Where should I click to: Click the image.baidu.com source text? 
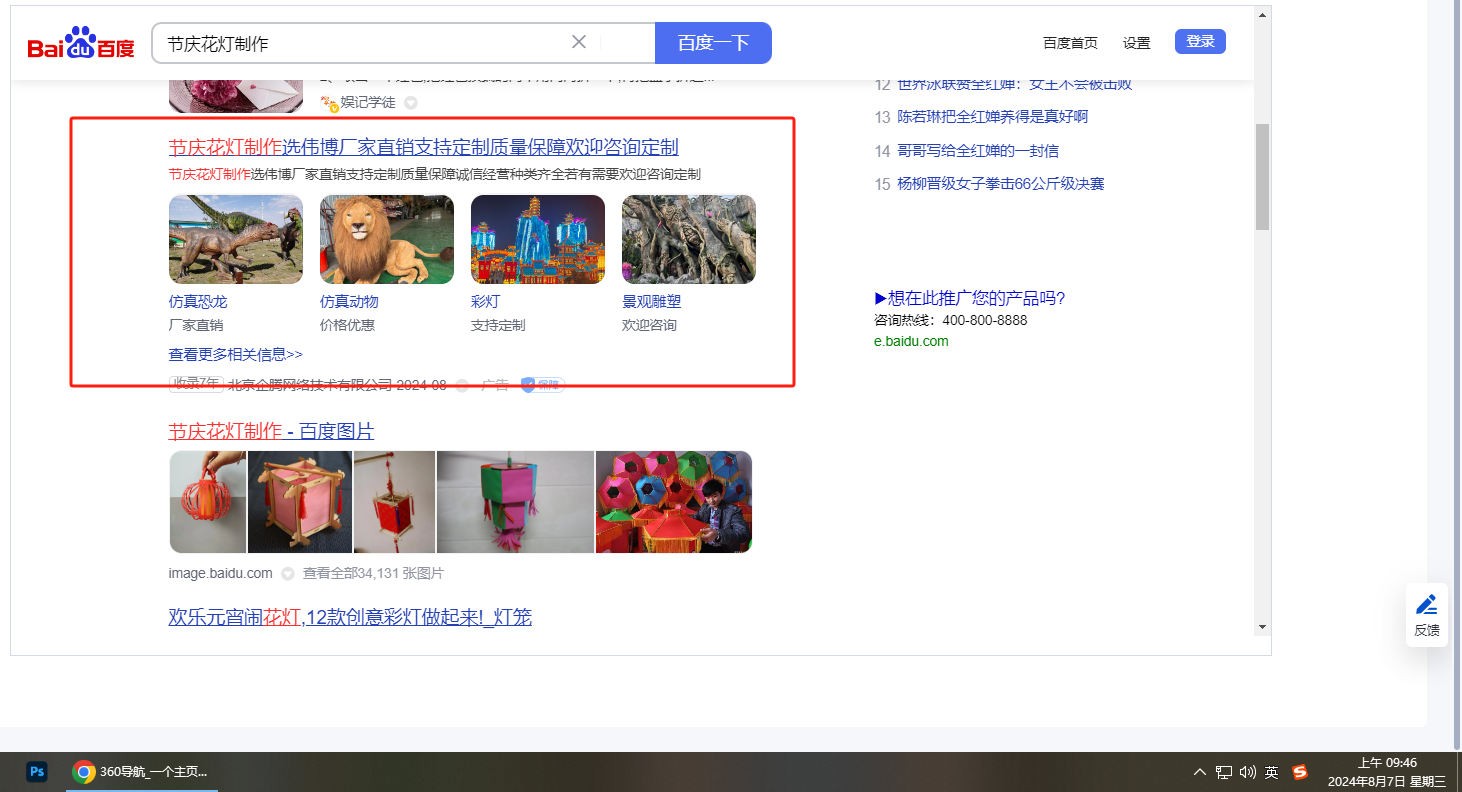(x=220, y=573)
